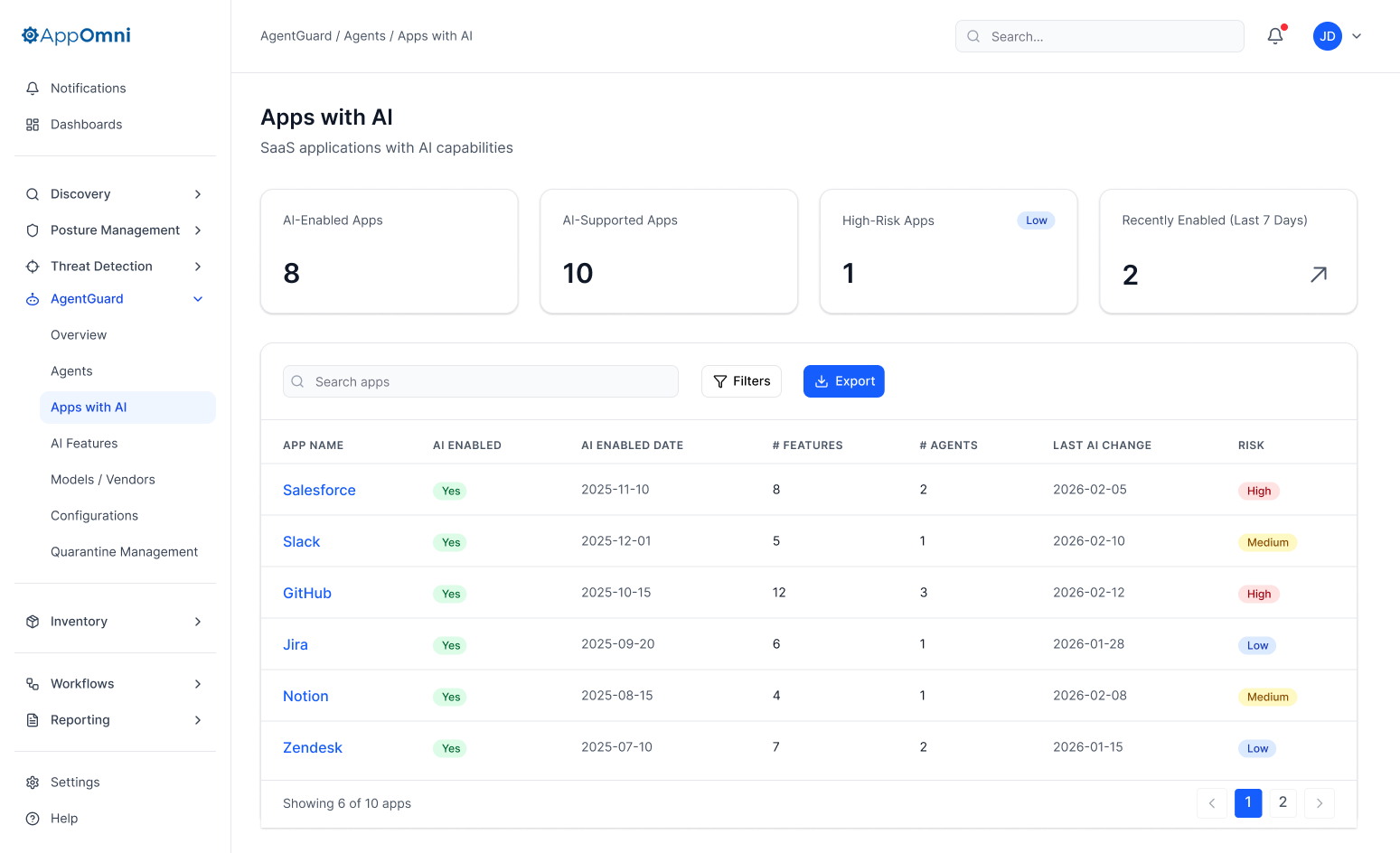Open the Dashboards panel icon
Screen dimensions: 1400x853
point(33,124)
